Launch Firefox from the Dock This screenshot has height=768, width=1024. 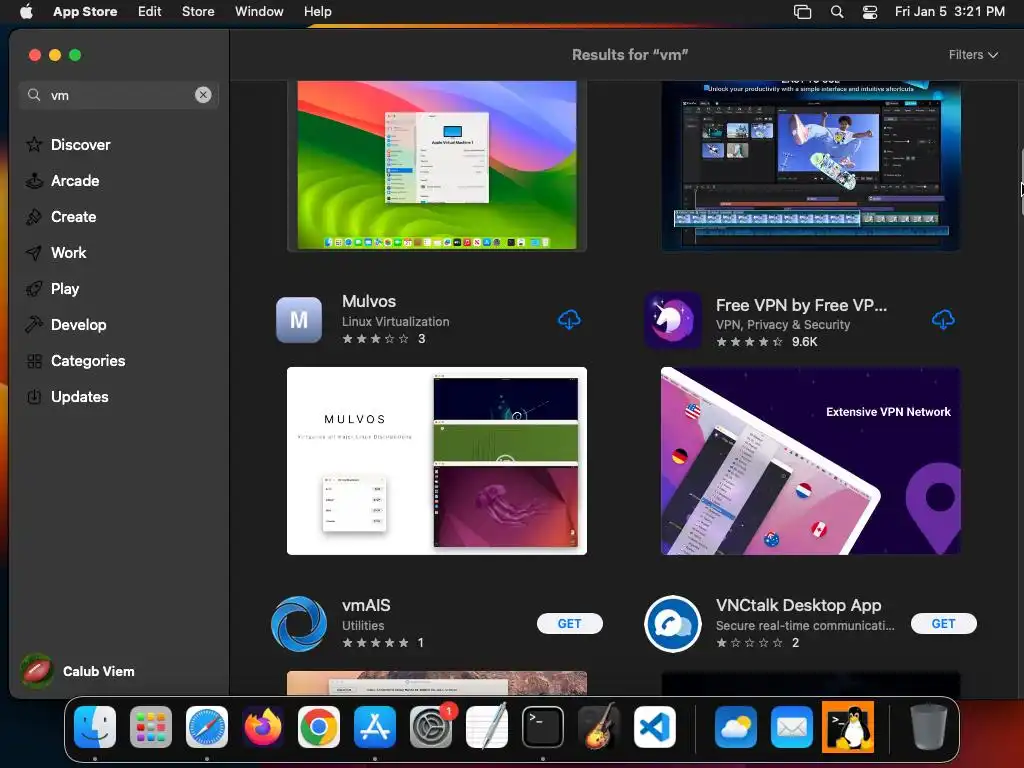pyautogui.click(x=263, y=727)
